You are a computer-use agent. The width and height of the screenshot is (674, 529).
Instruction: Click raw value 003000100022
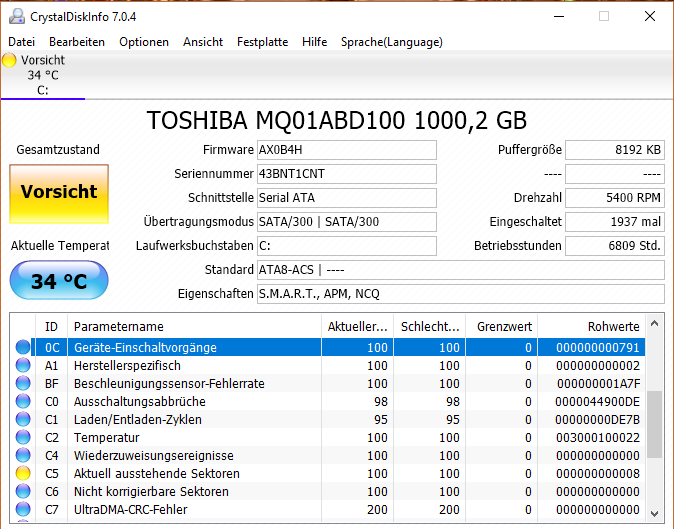[597, 437]
